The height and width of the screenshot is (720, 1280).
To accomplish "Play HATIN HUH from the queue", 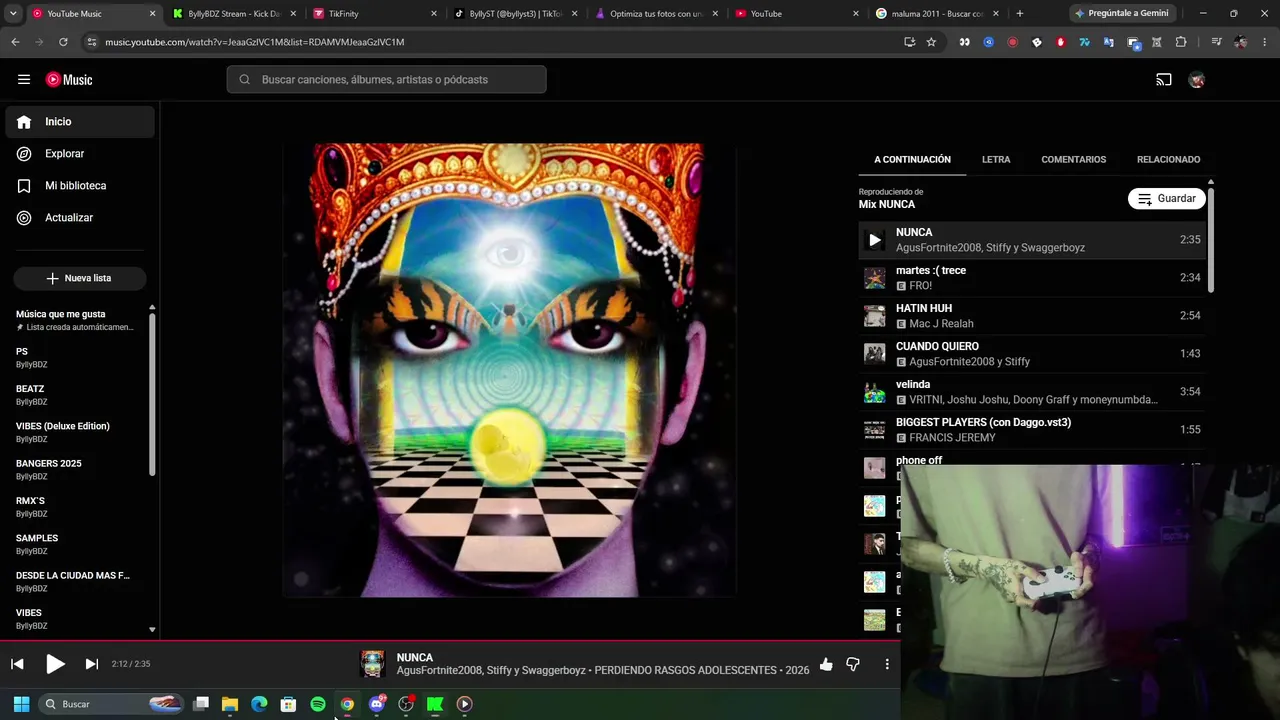I will (x=1033, y=316).
